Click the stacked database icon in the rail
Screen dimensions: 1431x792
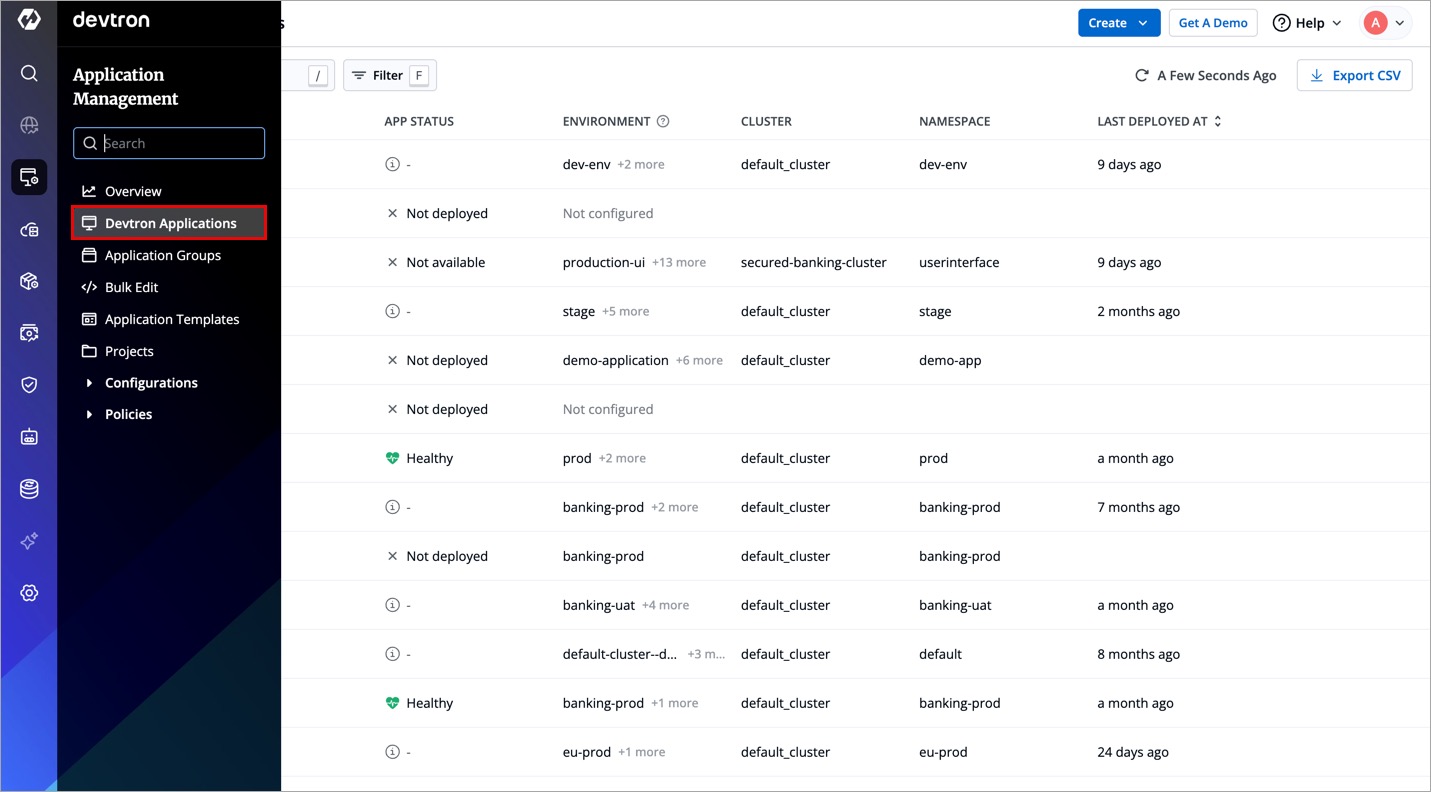29,489
